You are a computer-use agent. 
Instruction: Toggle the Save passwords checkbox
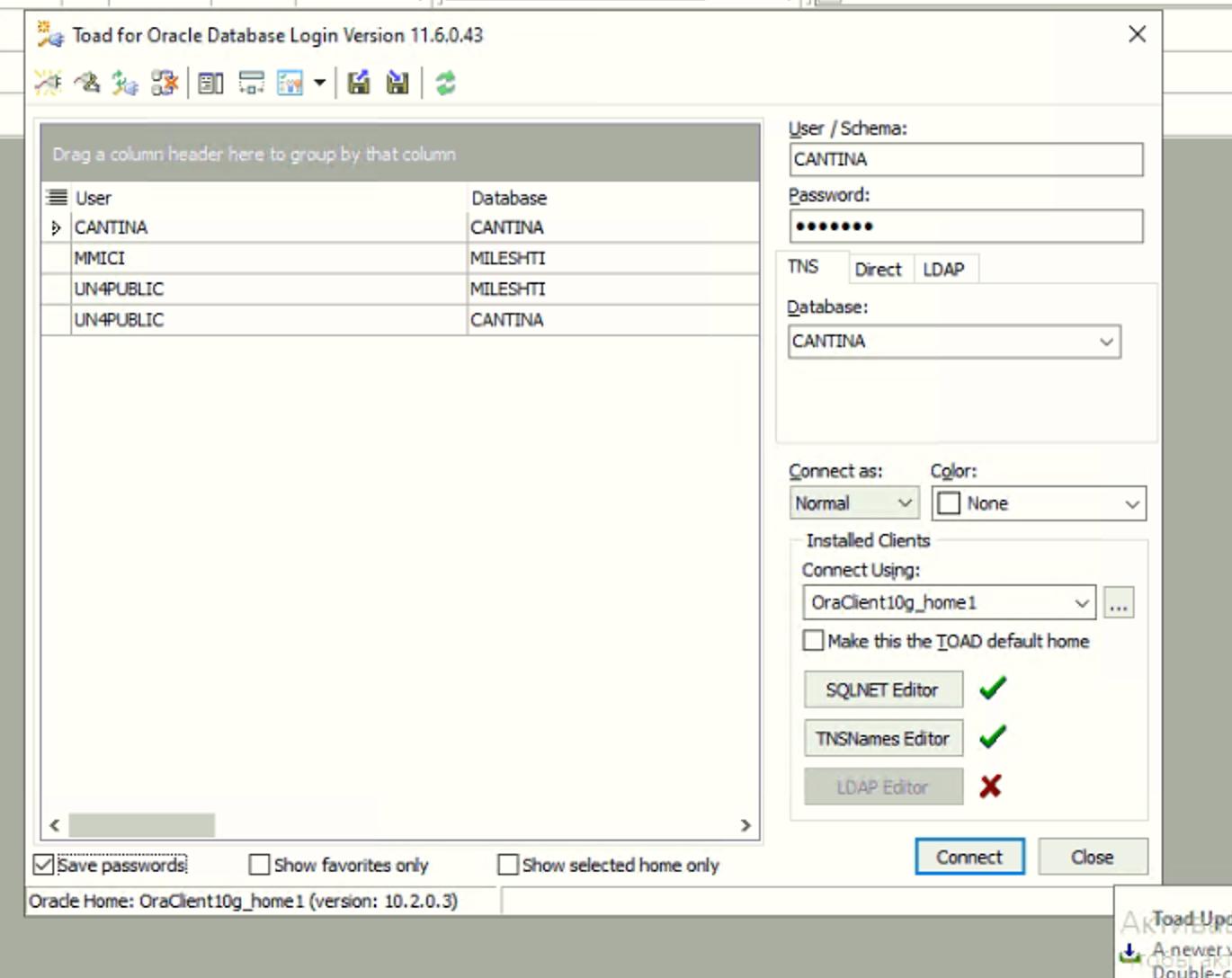43,865
